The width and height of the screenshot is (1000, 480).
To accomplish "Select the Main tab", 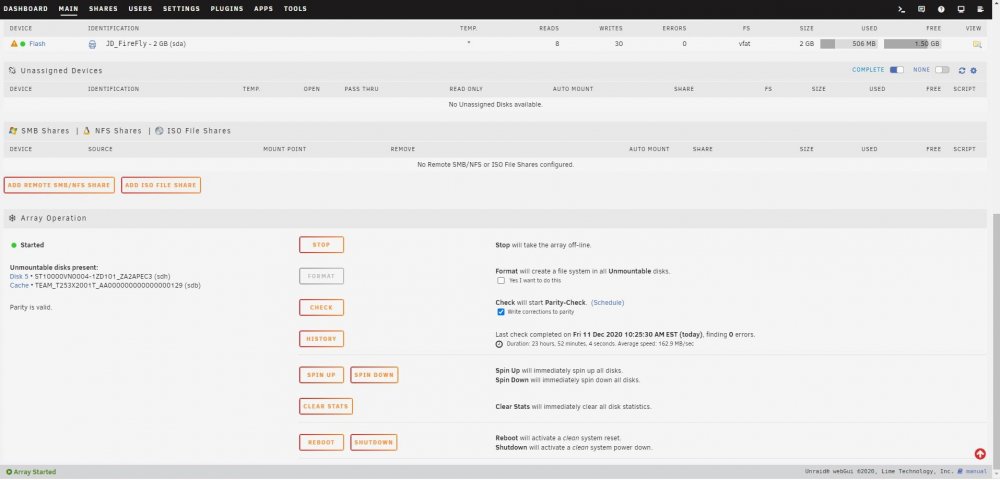I will (68, 9).
